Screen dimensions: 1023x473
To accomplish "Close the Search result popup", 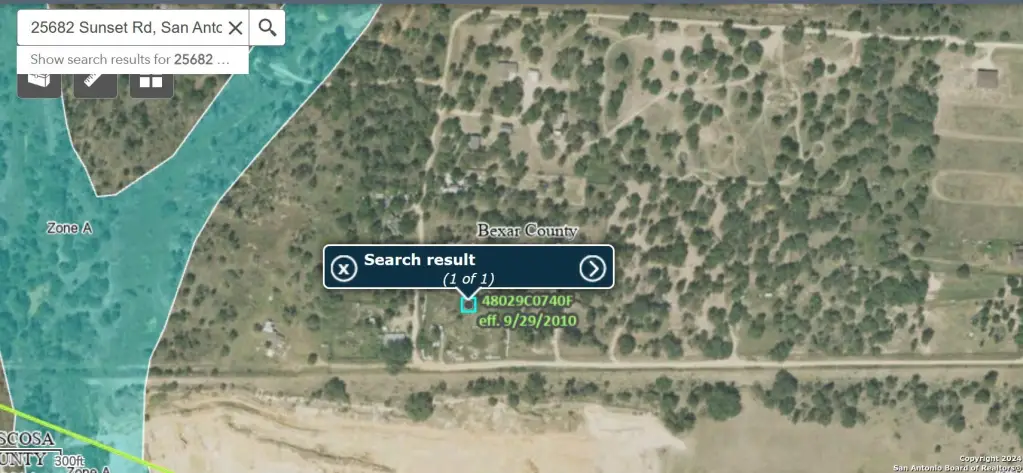I will coord(343,268).
